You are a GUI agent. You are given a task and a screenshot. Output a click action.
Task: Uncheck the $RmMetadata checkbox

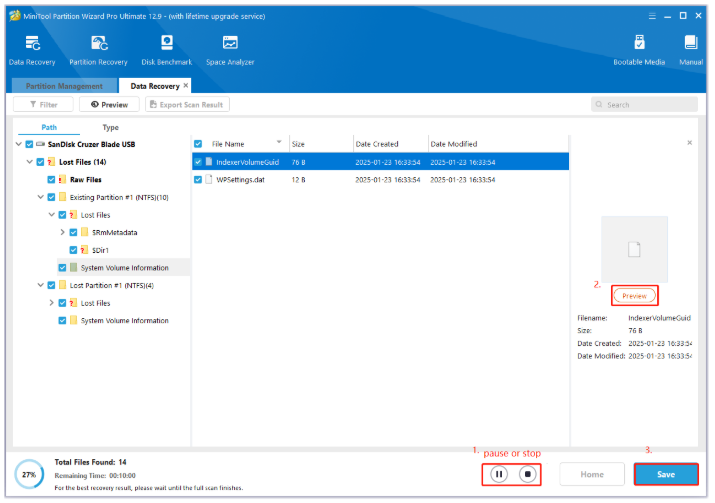[73, 233]
